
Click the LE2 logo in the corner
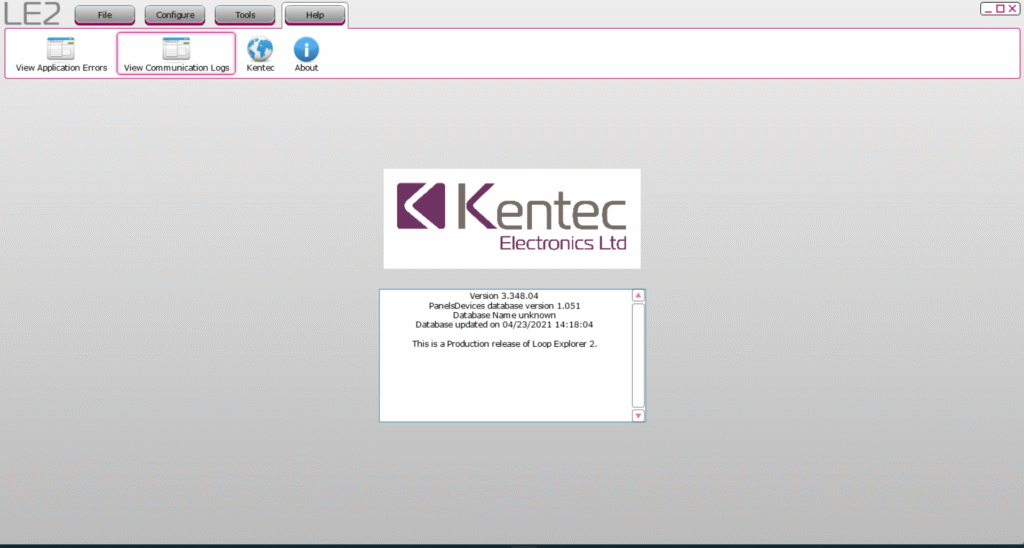pos(32,14)
